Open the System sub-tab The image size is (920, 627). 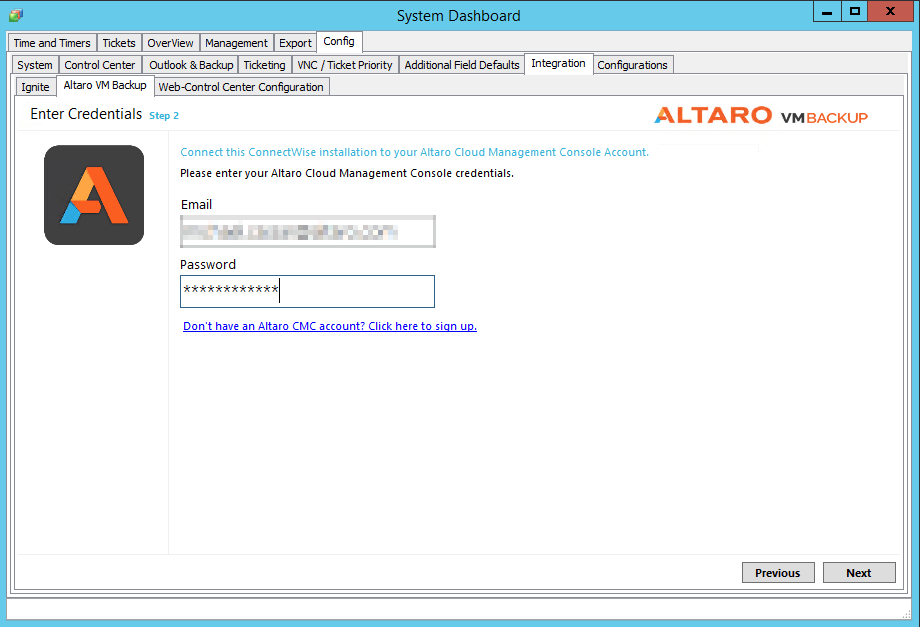click(35, 65)
